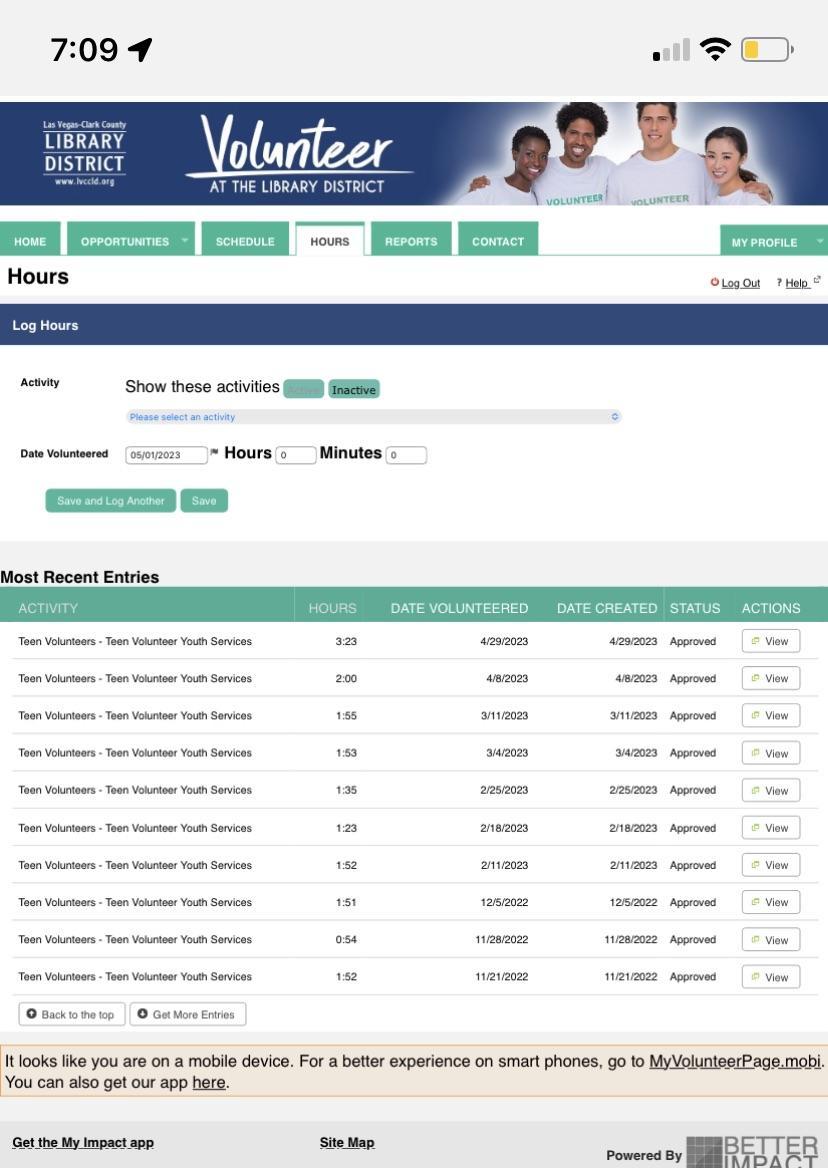View the 11/28/2022 entry
The width and height of the screenshot is (828, 1168).
[771, 939]
